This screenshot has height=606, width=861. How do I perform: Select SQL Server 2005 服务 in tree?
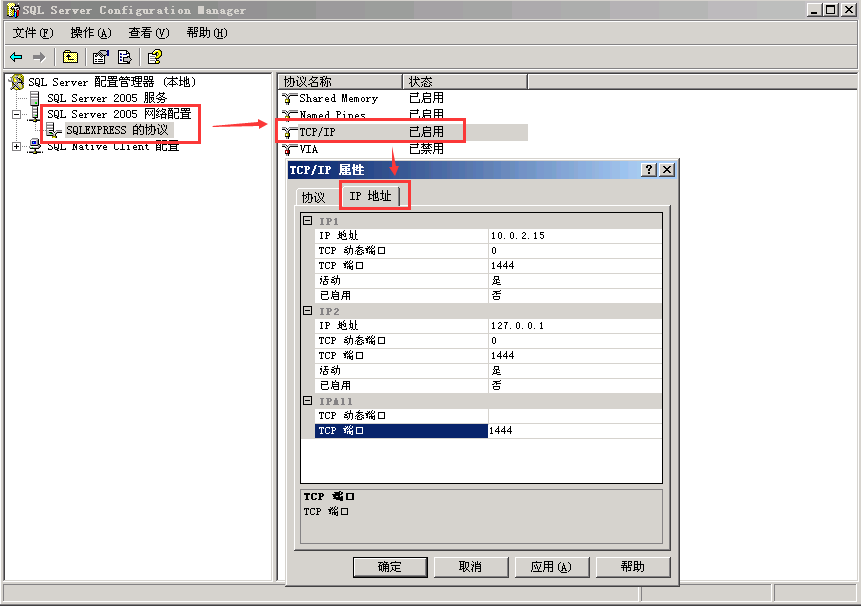pyautogui.click(x=107, y=98)
